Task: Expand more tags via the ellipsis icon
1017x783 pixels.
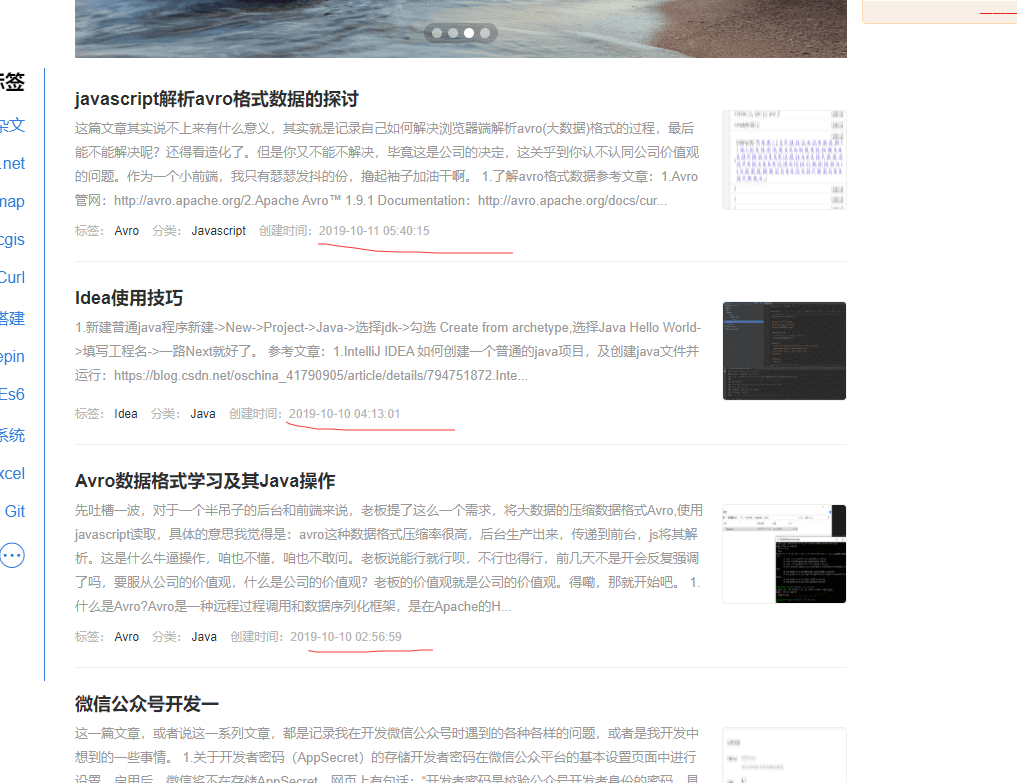Action: (x=12, y=555)
